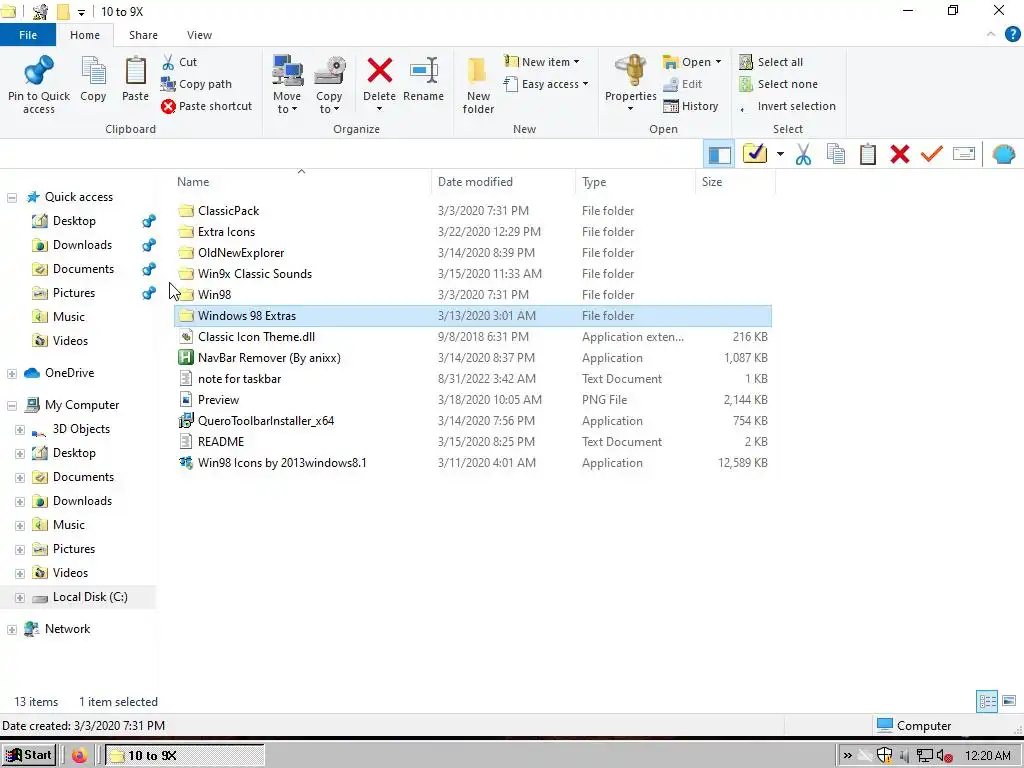
Task: Click Select all in ribbon
Action: coord(771,62)
